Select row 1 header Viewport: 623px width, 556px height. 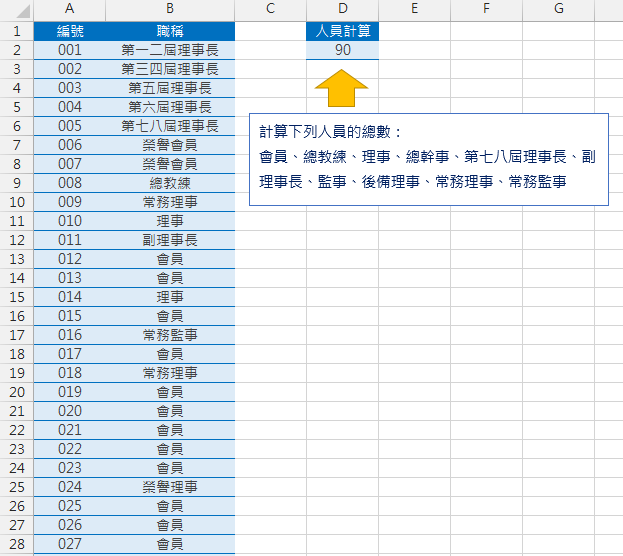17,31
